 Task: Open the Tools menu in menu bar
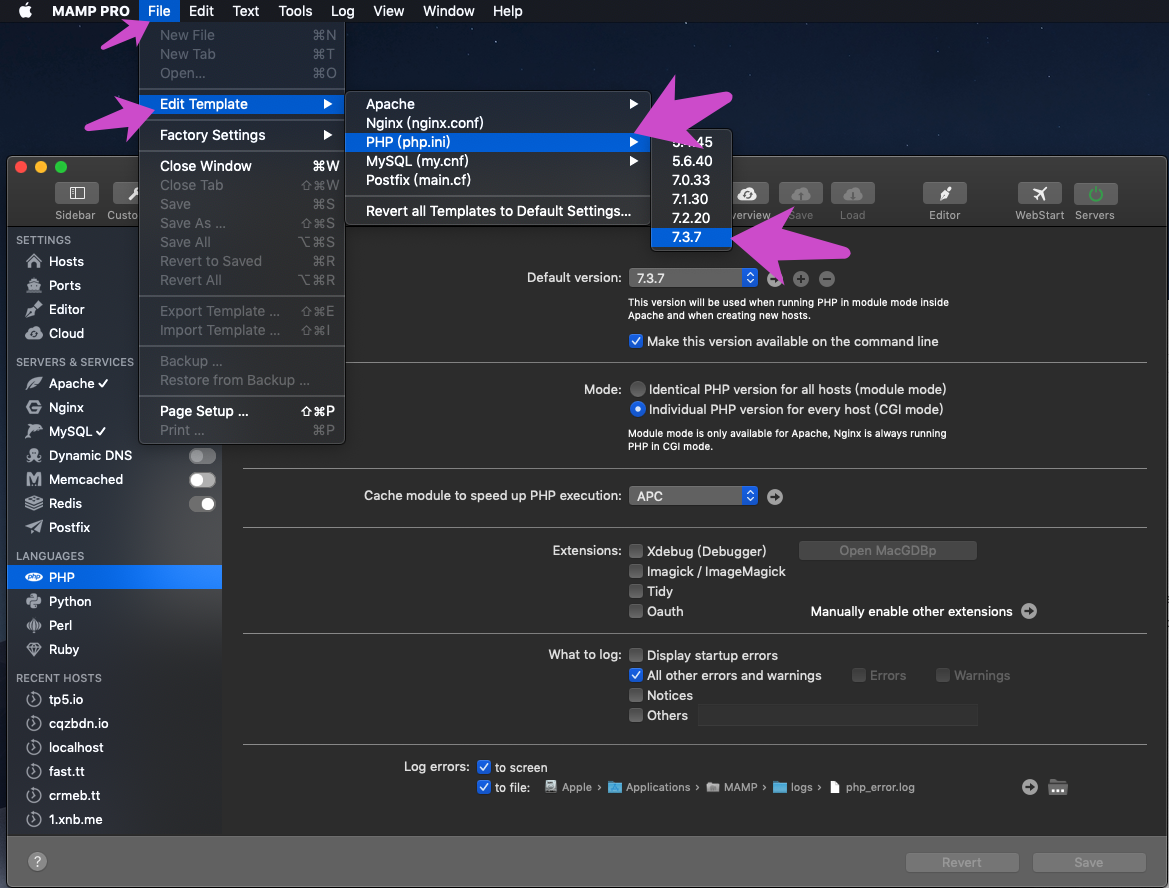pos(295,11)
